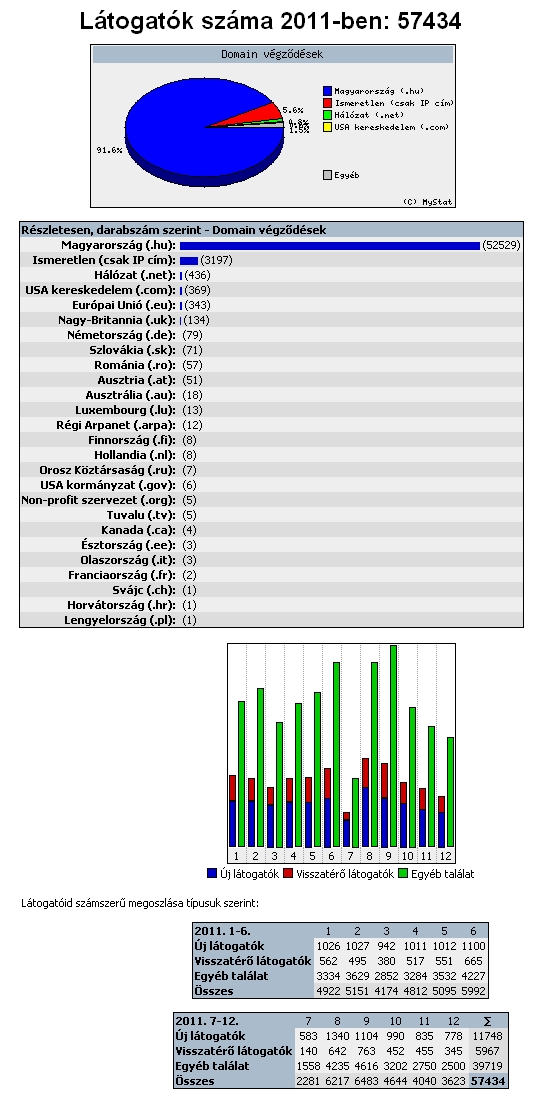
Task: Click the (3197) count for Ismeretlen
Action: coord(216,260)
